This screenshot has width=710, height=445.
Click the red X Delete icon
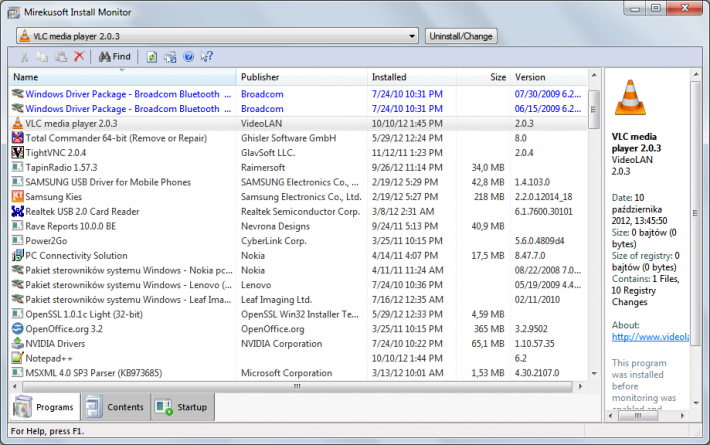click(79, 57)
